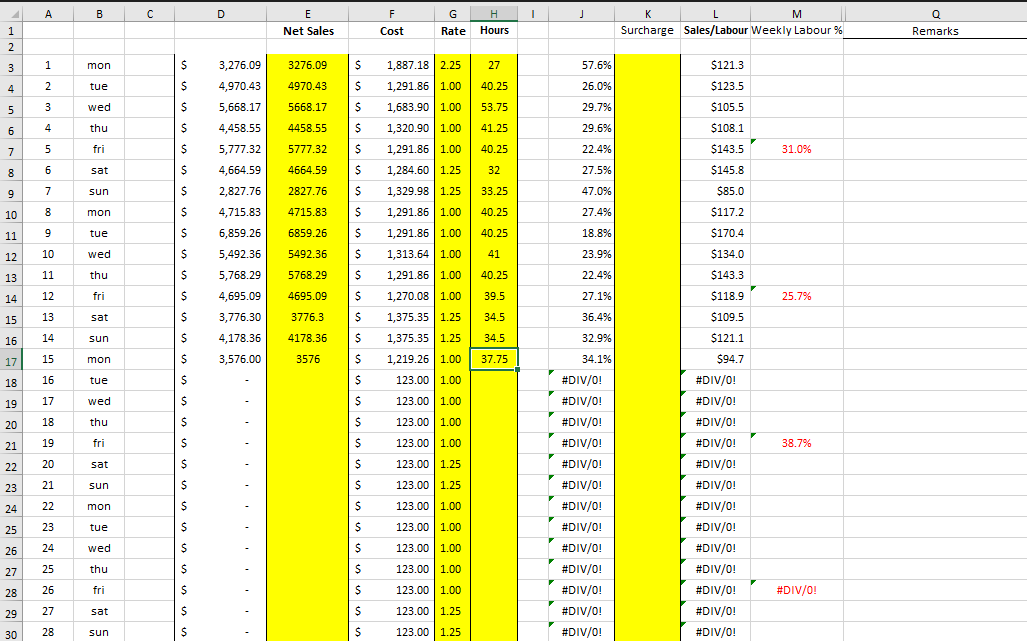Select the percentage cell 36.4%
The height and width of the screenshot is (641, 1027).
tap(582, 317)
